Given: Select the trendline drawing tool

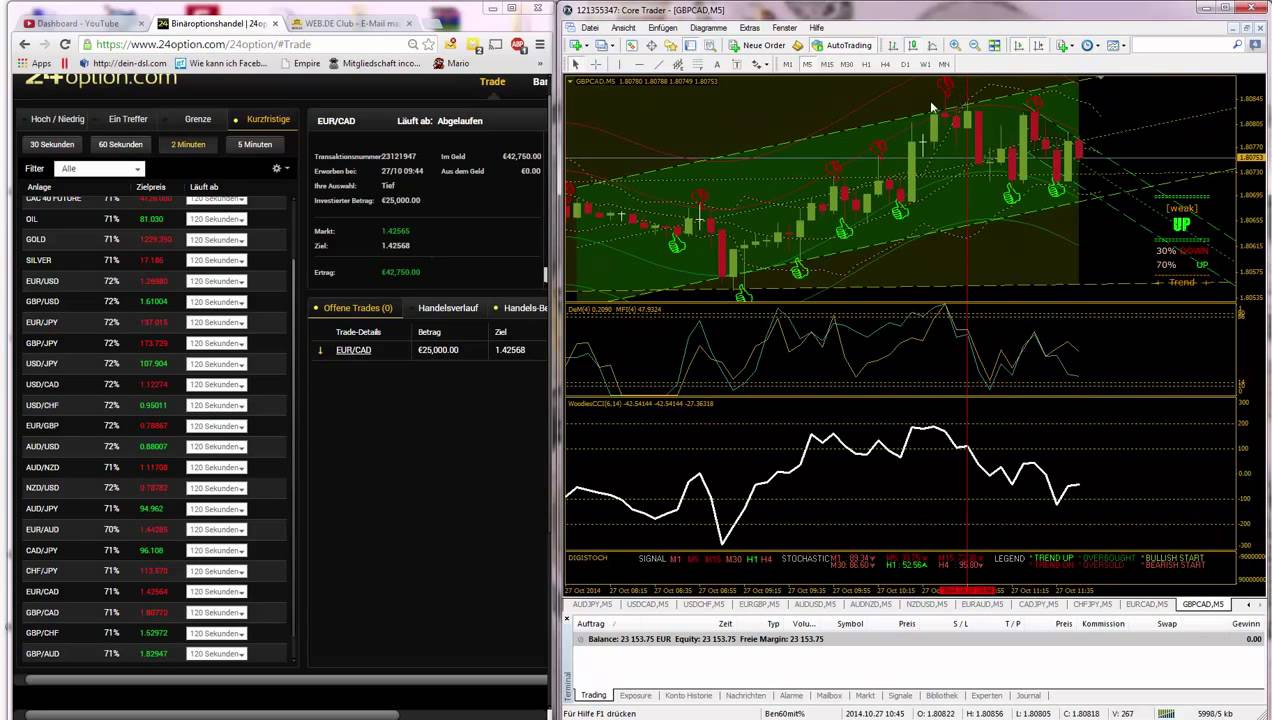Looking at the screenshot, I should click(658, 64).
